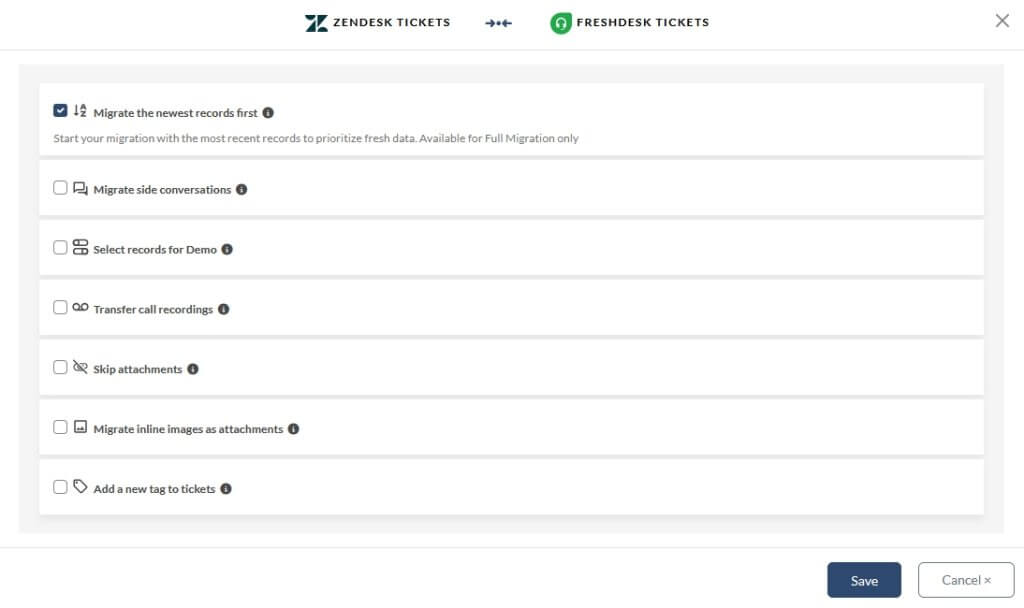Click the Zendesk logo icon
1024x608 pixels.
click(316, 23)
